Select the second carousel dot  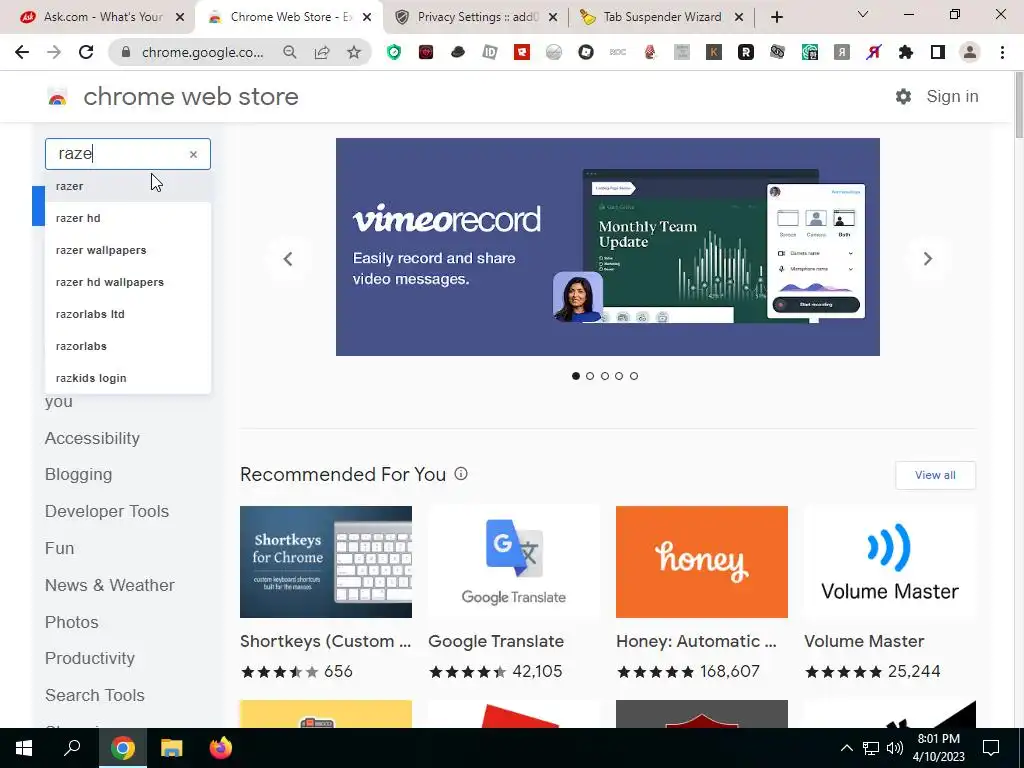(x=590, y=376)
